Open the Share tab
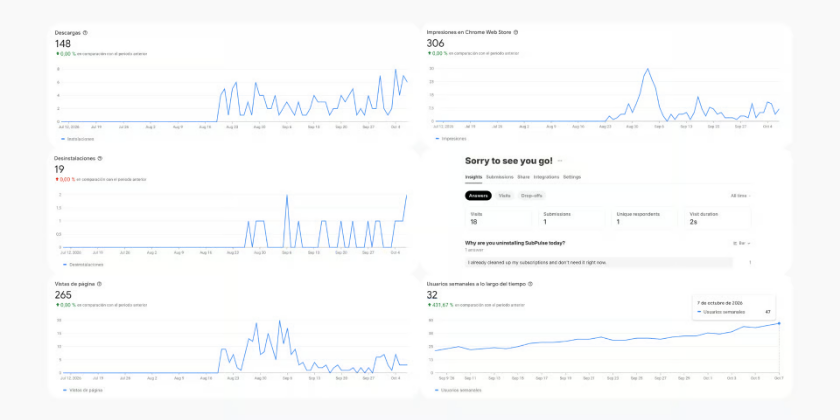This screenshot has height=420, width=840. coord(523,177)
